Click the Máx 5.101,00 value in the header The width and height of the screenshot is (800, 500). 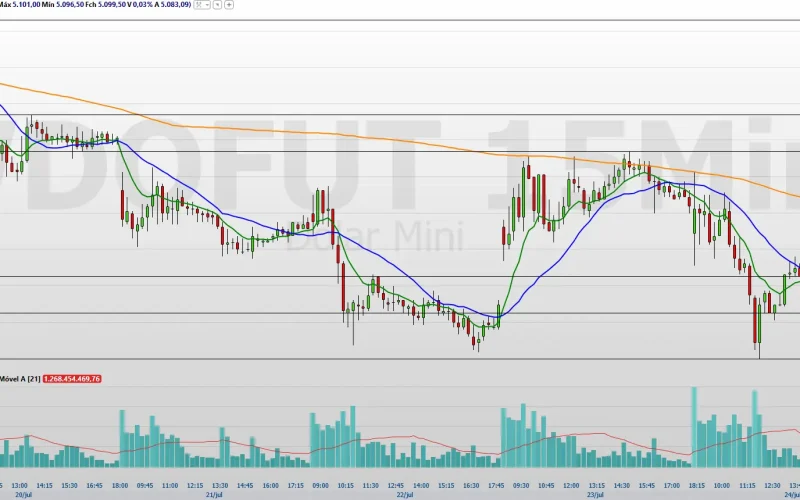20,4
